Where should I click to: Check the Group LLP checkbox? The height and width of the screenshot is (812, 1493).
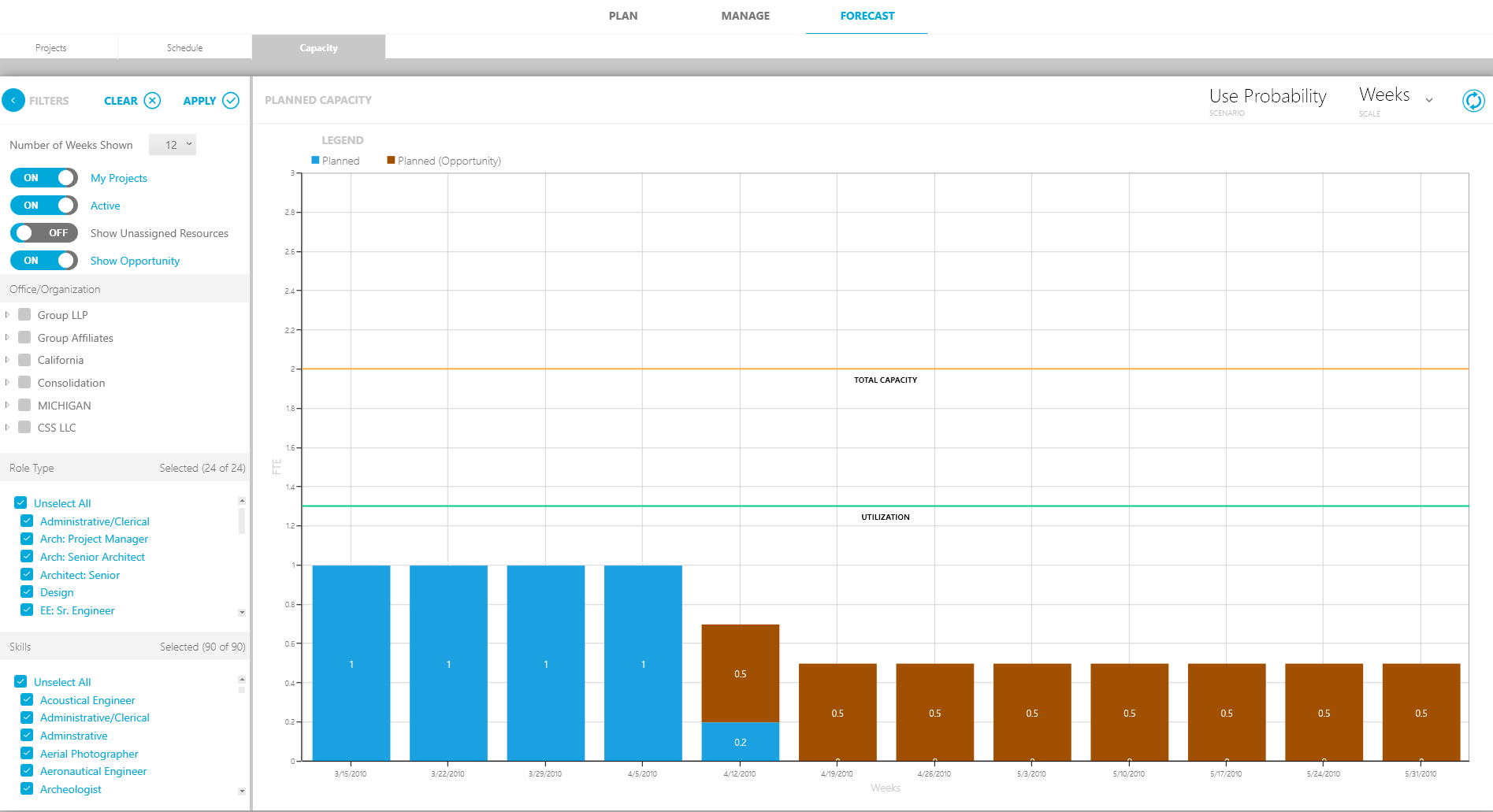point(24,314)
